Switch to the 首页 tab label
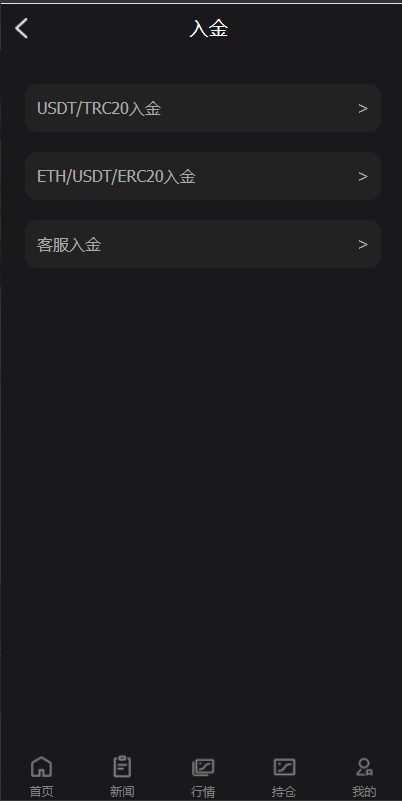402x801 pixels. click(x=41, y=792)
